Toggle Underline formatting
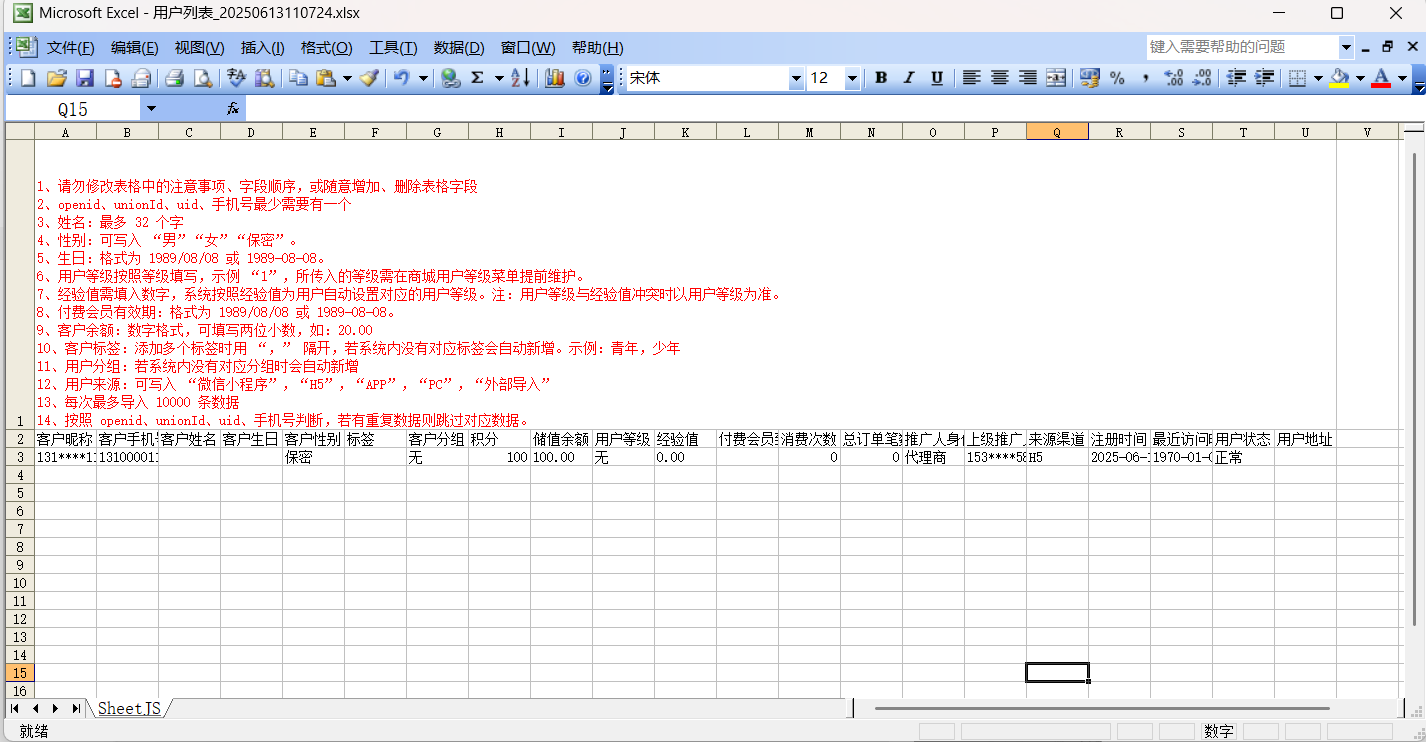Image resolution: width=1426 pixels, height=742 pixels. [937, 78]
